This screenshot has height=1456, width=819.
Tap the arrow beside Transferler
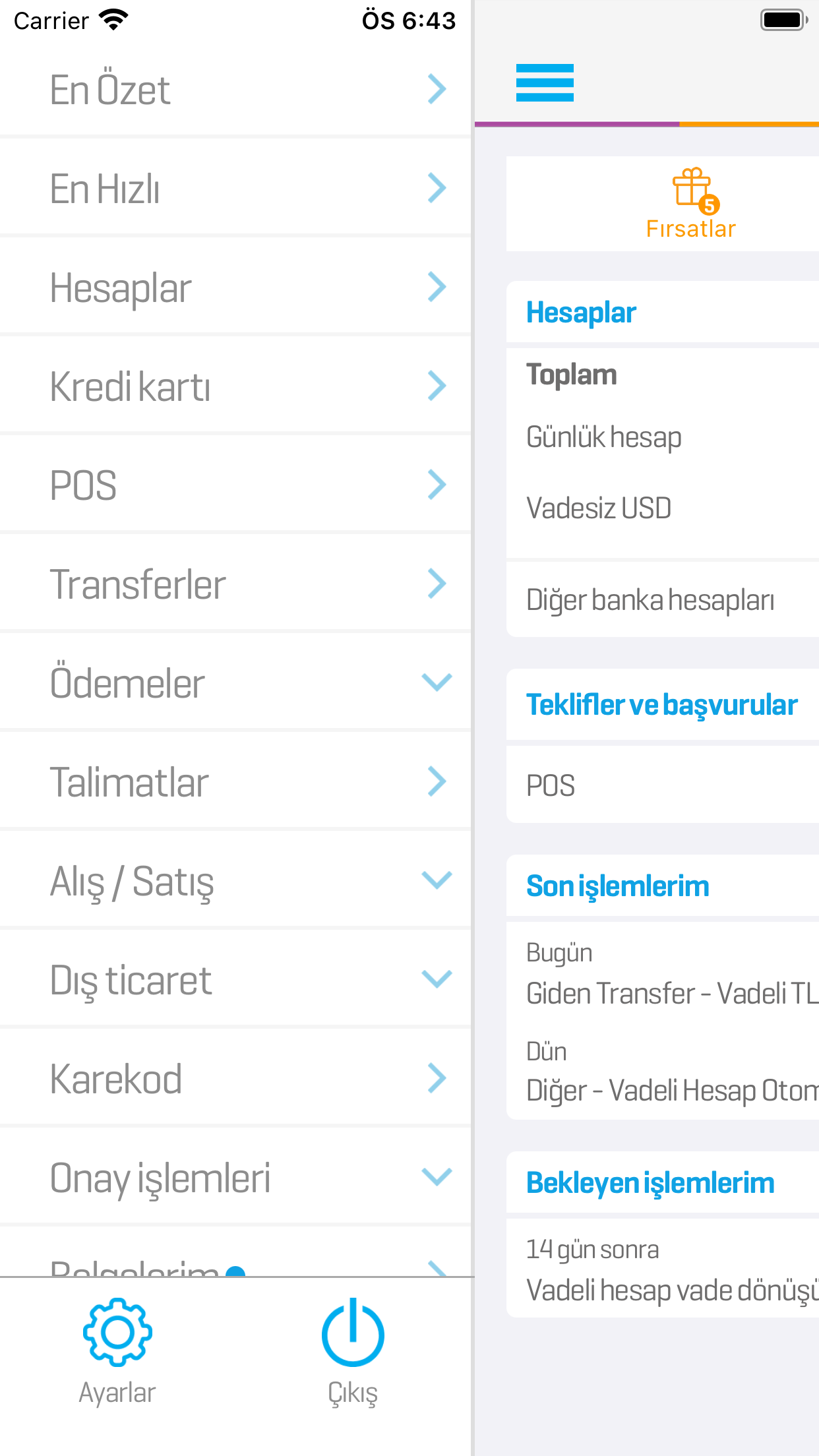tap(437, 584)
